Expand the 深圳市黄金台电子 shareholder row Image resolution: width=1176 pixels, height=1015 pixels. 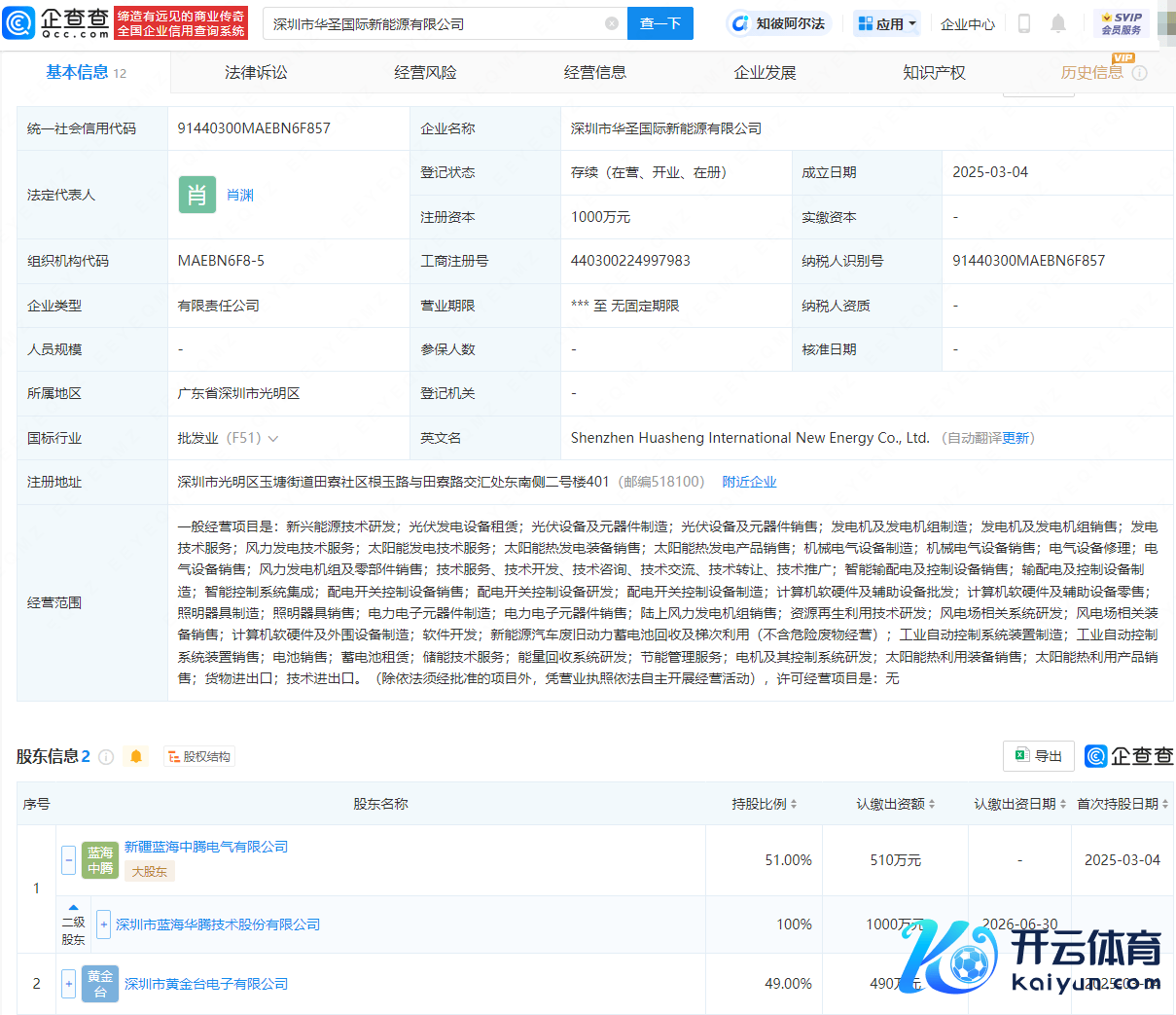coord(68,984)
